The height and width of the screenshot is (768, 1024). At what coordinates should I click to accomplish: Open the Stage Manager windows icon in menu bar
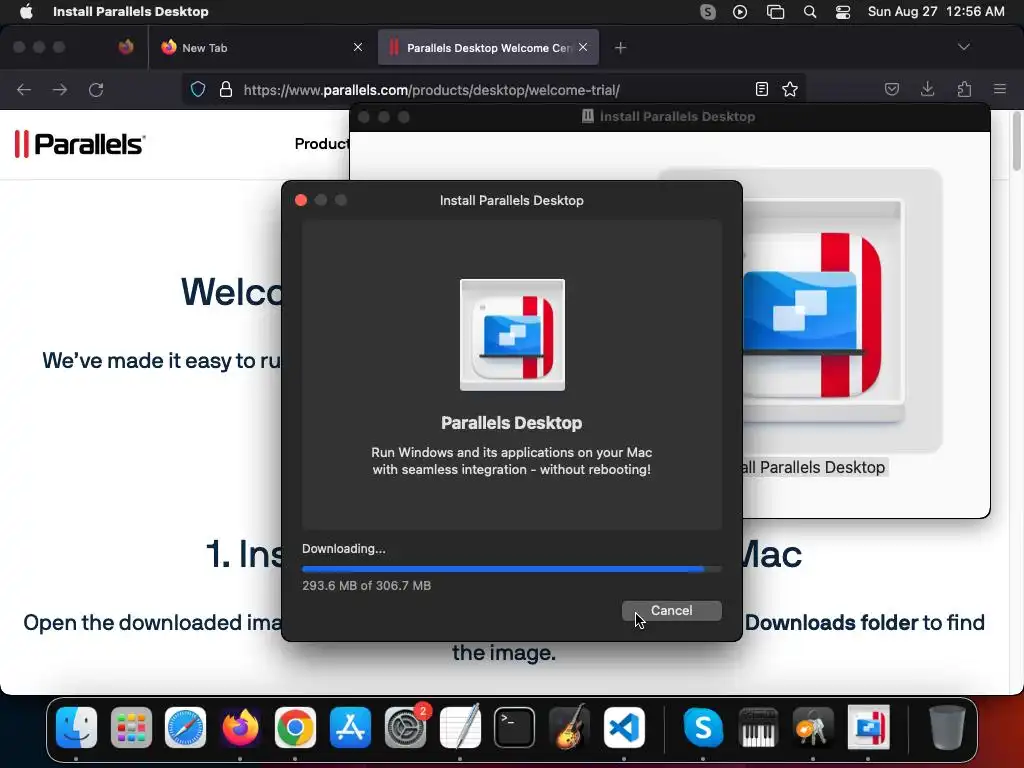pos(775,12)
